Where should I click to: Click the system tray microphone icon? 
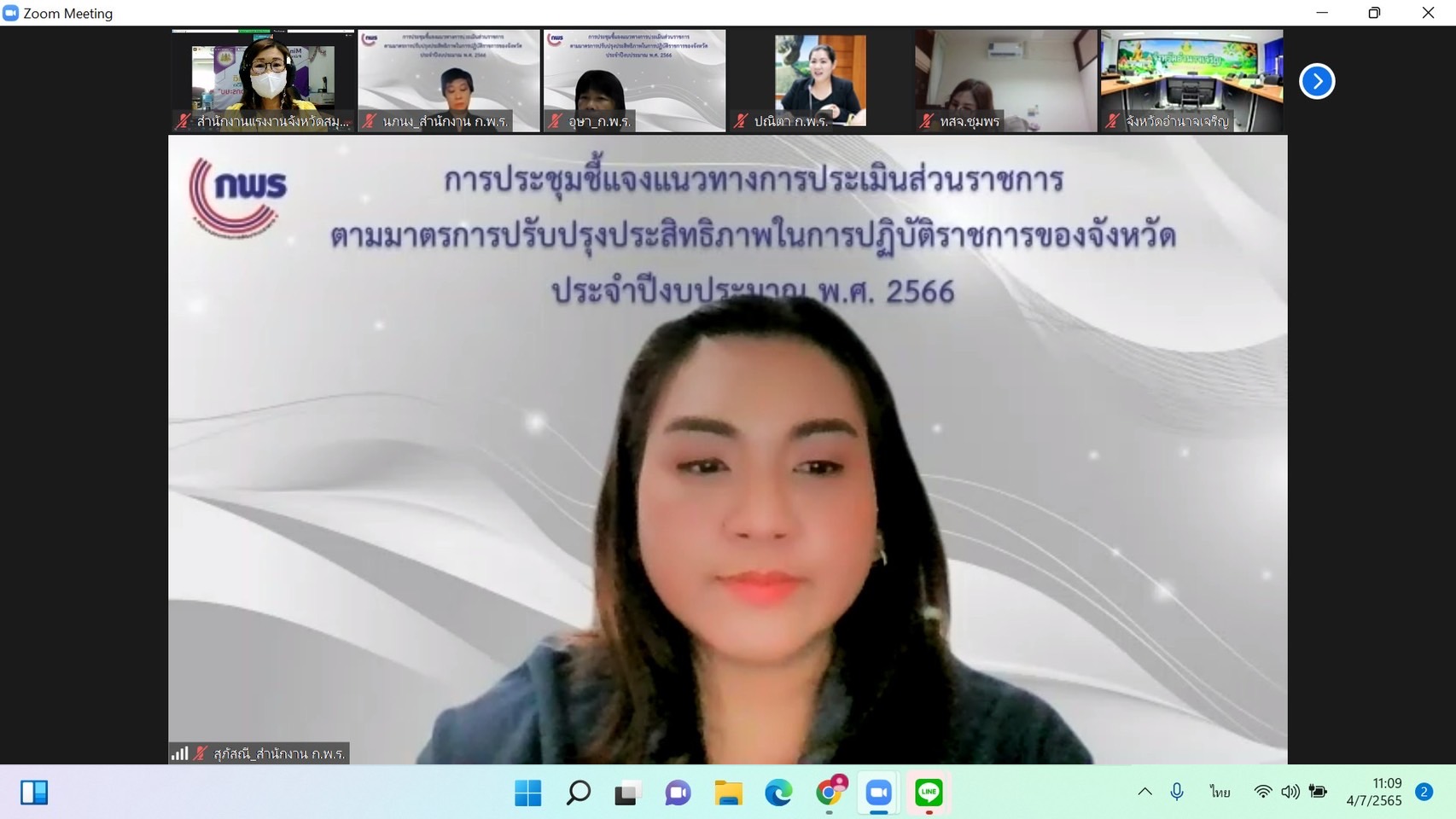(1177, 792)
